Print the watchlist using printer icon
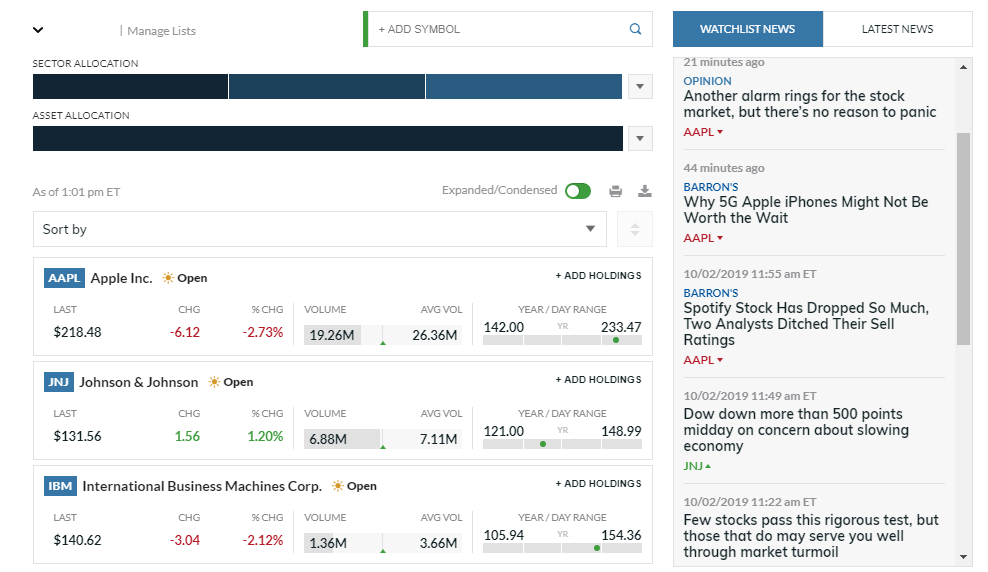The height and width of the screenshot is (572, 988). coord(616,191)
